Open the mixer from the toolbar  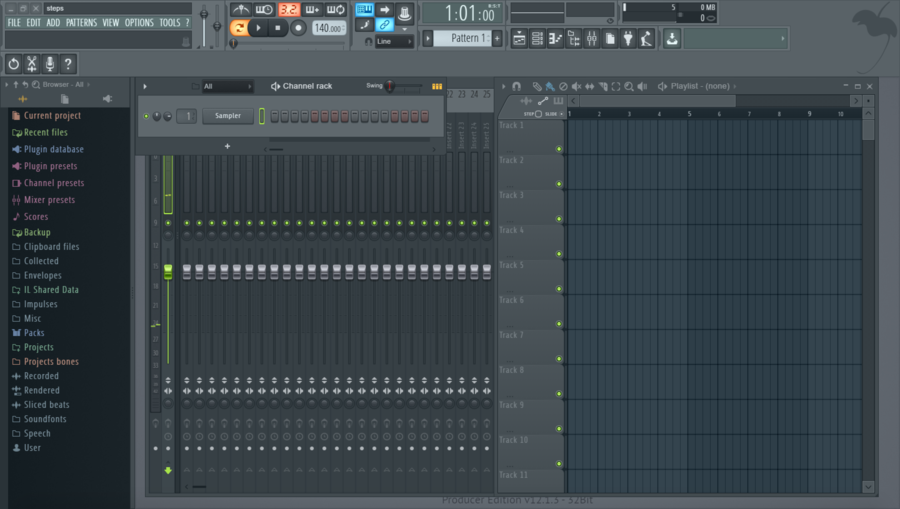click(x=592, y=38)
